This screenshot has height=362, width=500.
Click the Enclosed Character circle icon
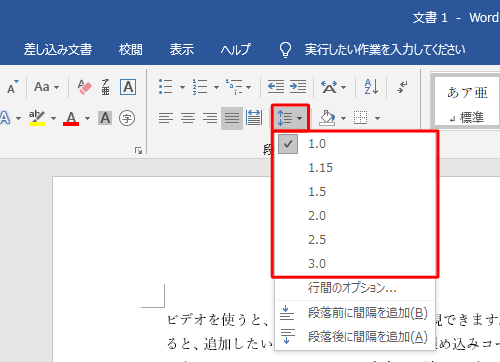click(127, 118)
